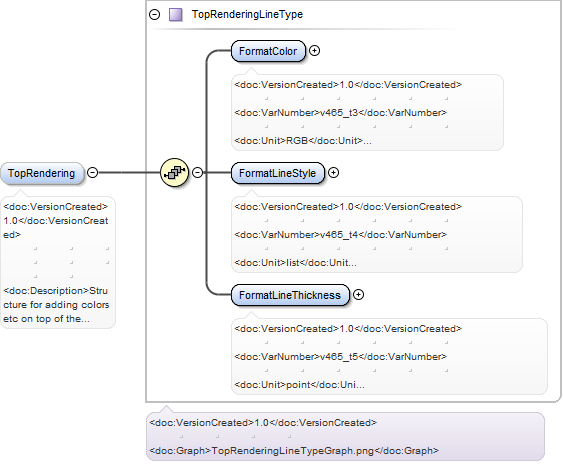Screen dimensions: 563x464
Task: Expand the FormatLineStyle element
Action: click(334, 173)
